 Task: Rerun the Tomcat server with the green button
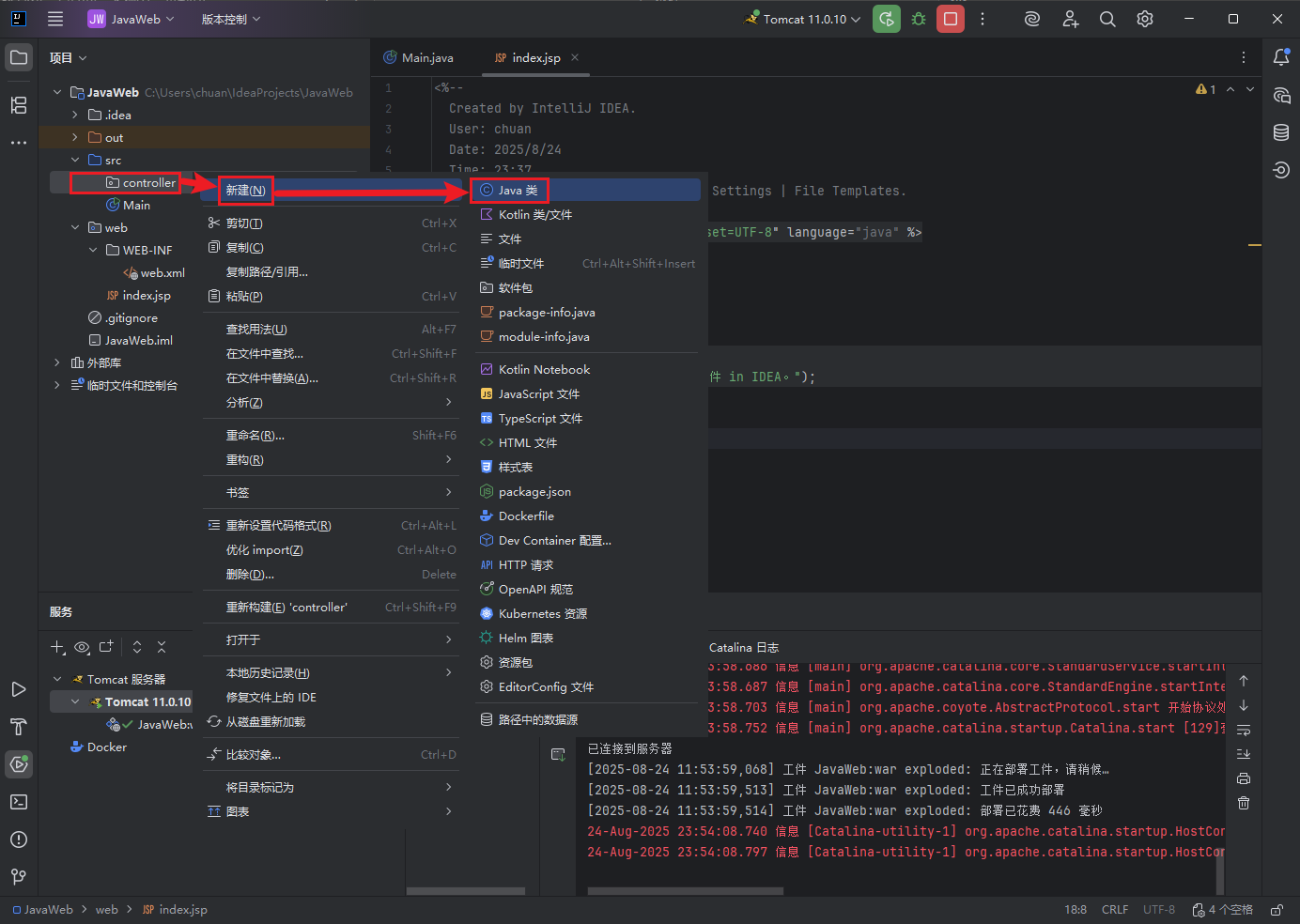(886, 19)
